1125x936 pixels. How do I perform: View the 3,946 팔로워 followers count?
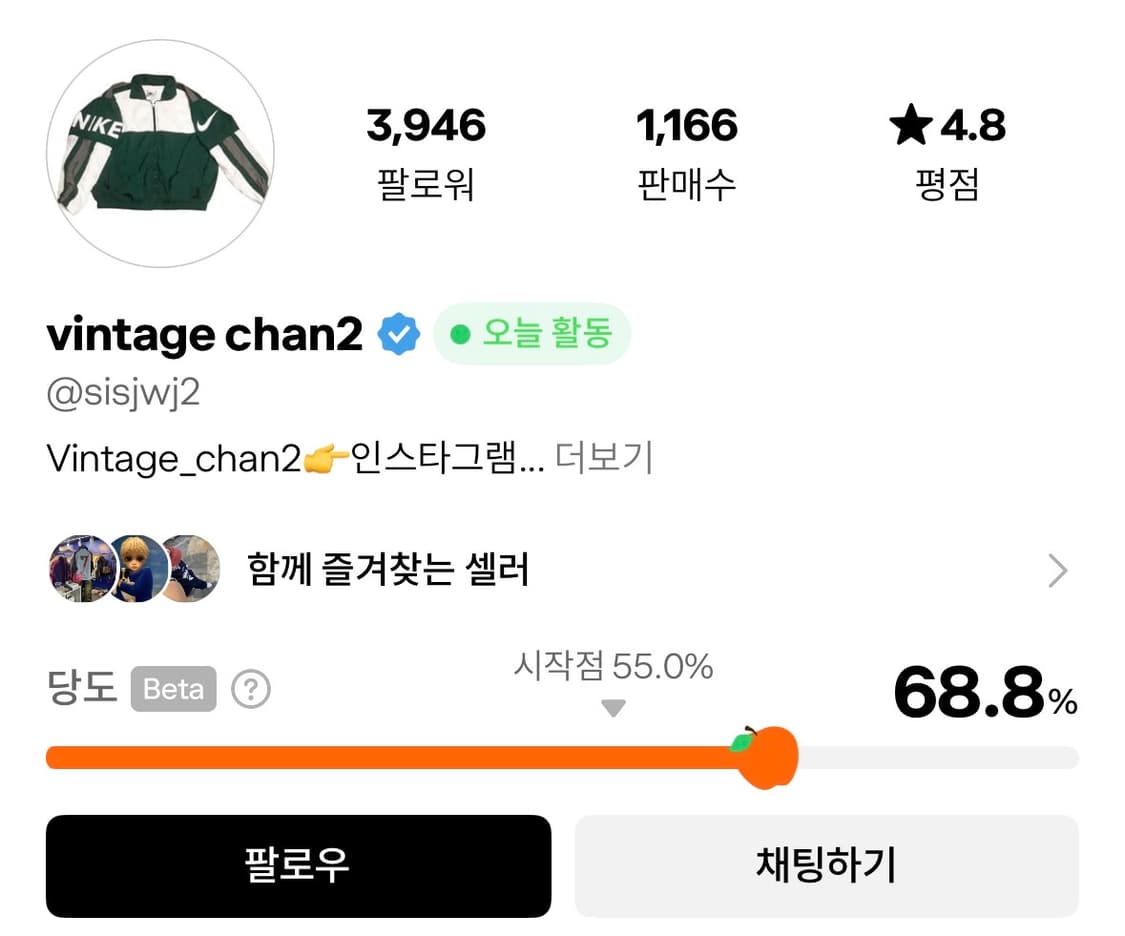tap(426, 153)
